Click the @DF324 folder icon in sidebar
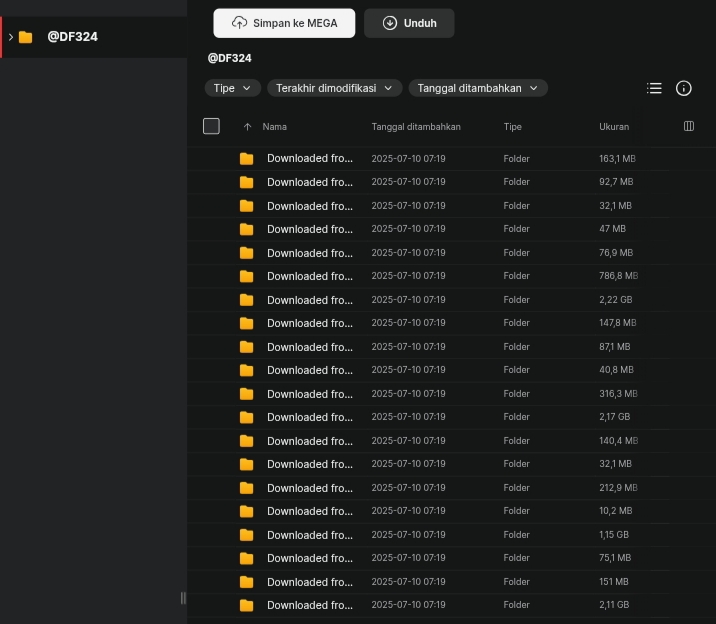 (x=26, y=37)
